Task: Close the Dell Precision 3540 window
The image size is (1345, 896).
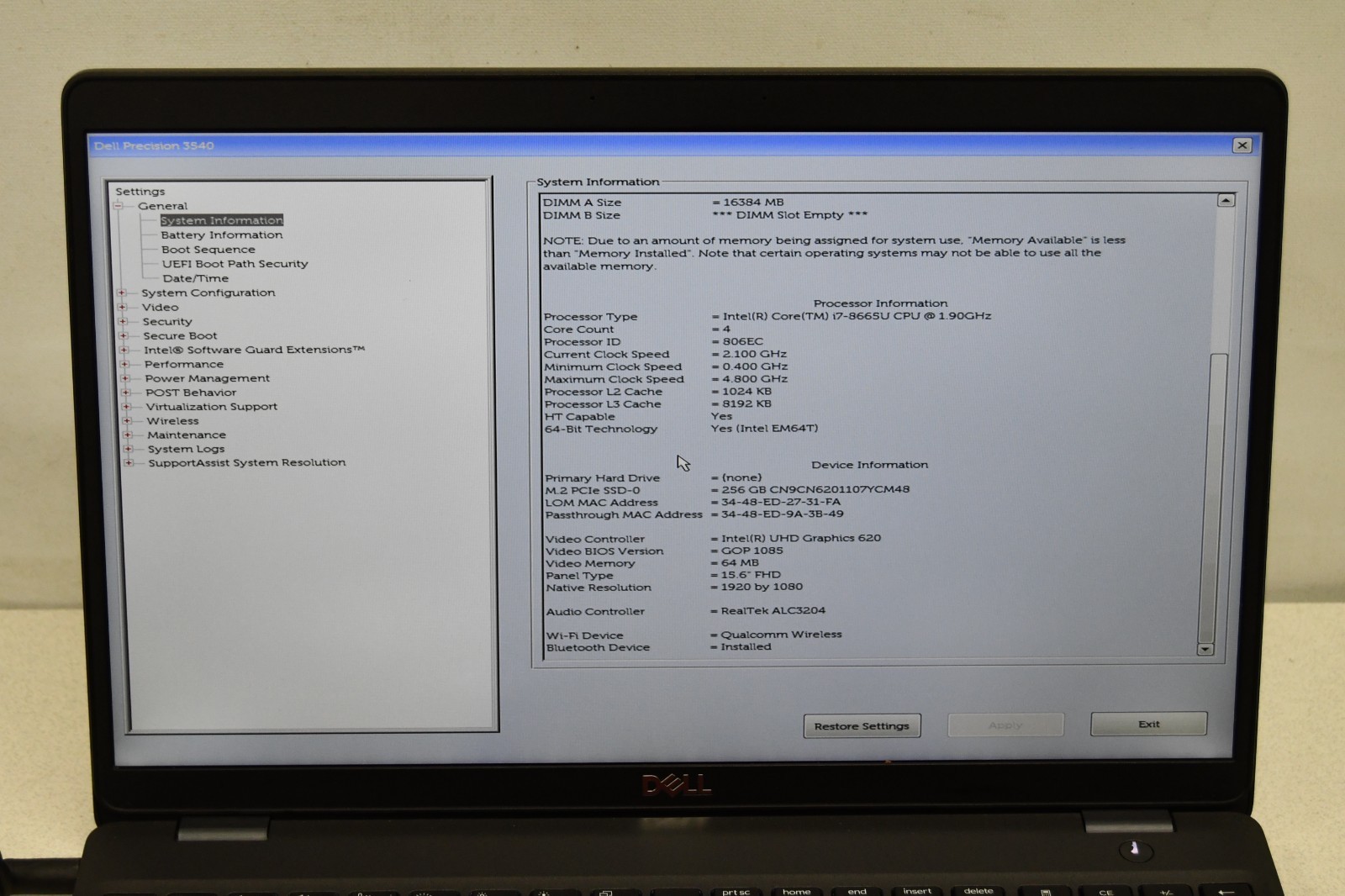Action: pyautogui.click(x=1242, y=145)
